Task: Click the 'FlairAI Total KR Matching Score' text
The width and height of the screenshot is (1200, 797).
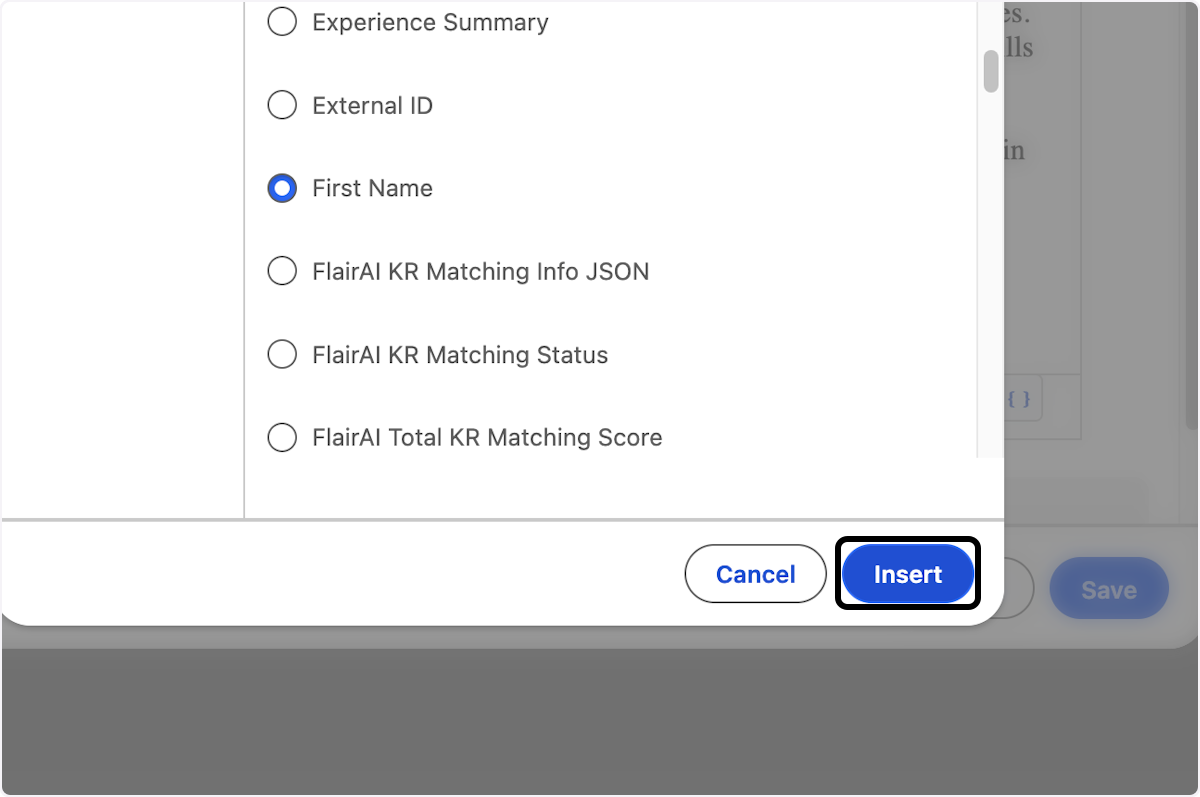Action: (x=487, y=437)
